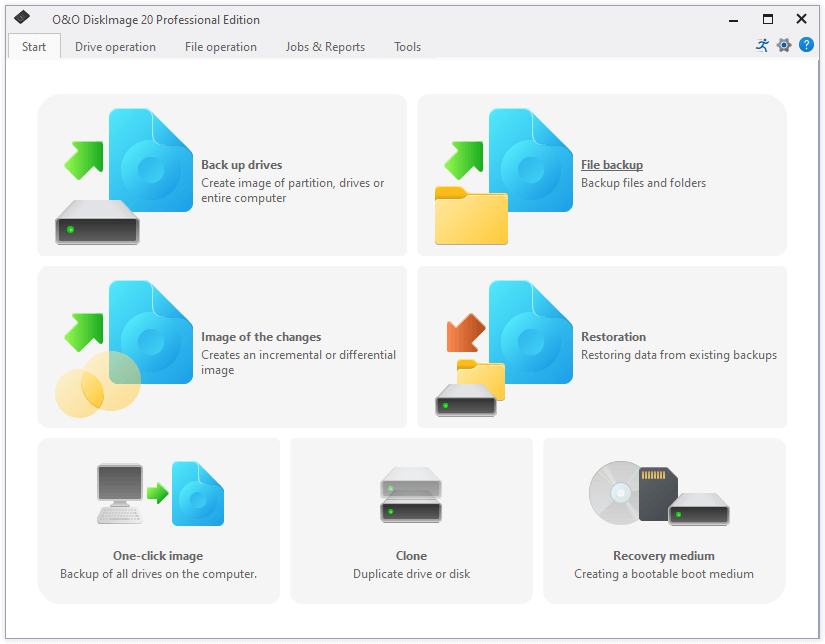825x644 pixels.
Task: Open the Recovery medium label
Action: click(664, 556)
